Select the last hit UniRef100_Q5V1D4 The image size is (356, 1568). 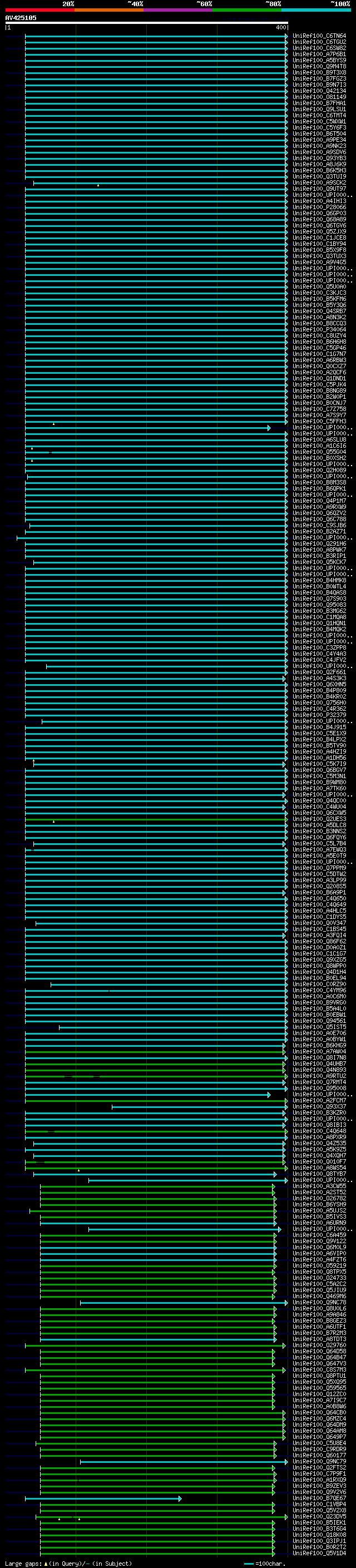pyautogui.click(x=319, y=1553)
